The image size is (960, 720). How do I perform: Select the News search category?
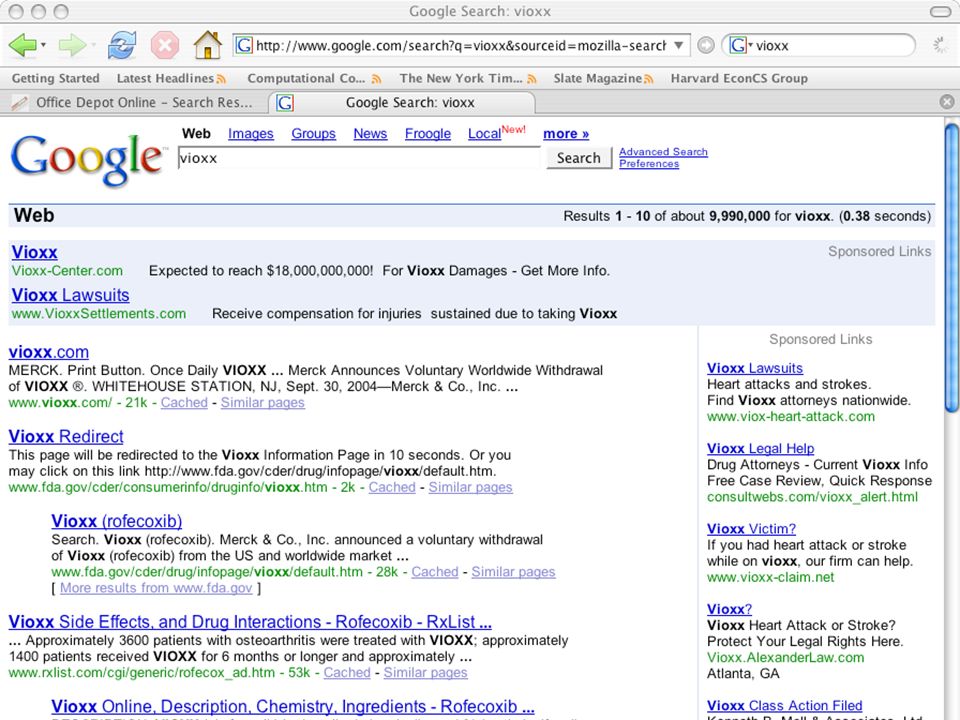coord(370,133)
